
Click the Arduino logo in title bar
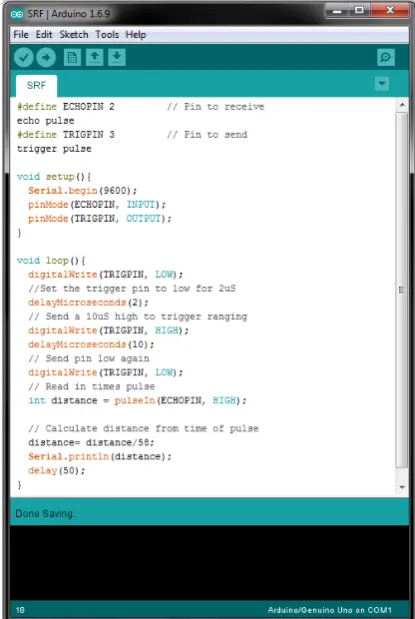pyautogui.click(x=17, y=14)
